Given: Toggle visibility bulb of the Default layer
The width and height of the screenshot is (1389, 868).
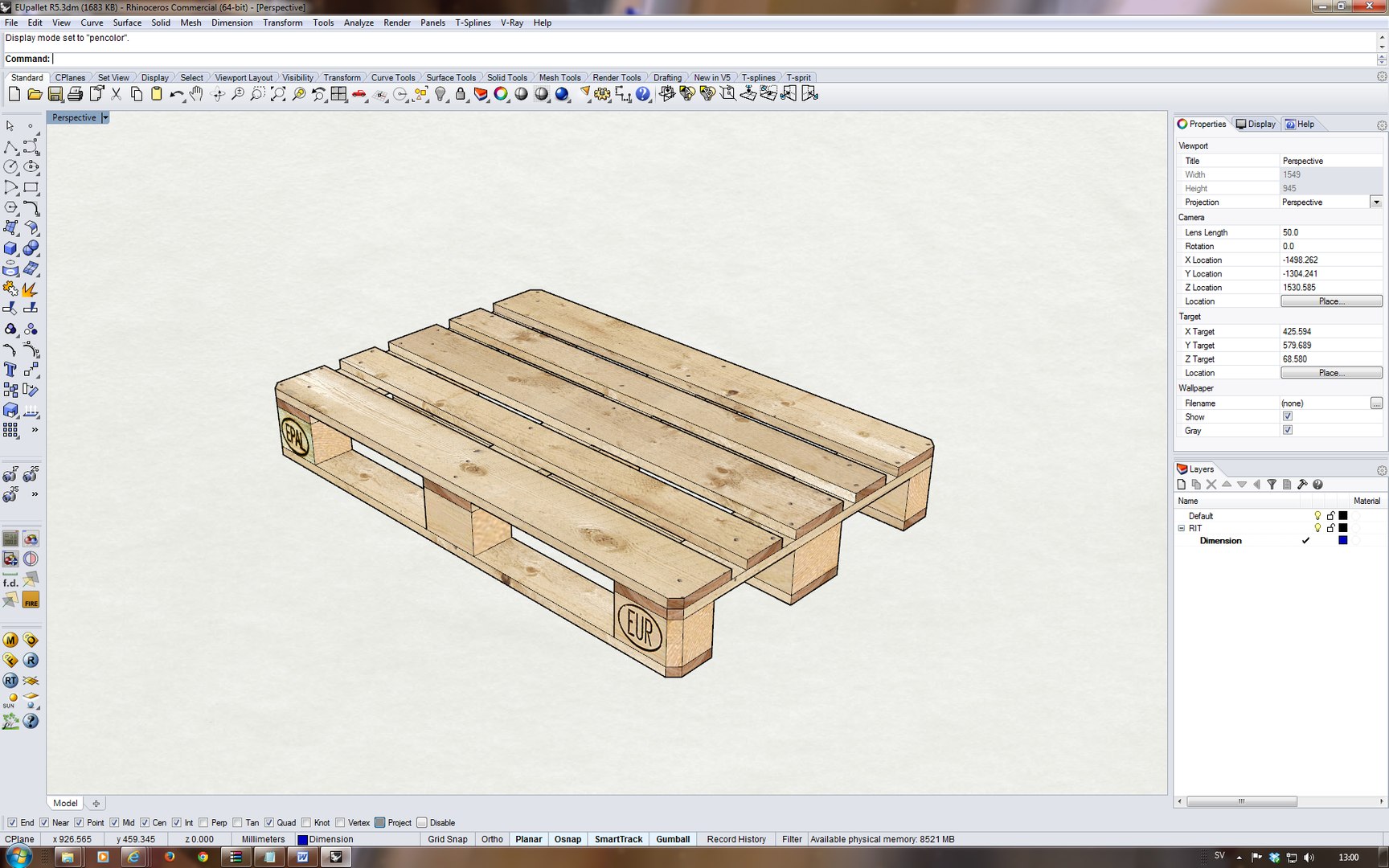Looking at the screenshot, I should pos(1317,516).
